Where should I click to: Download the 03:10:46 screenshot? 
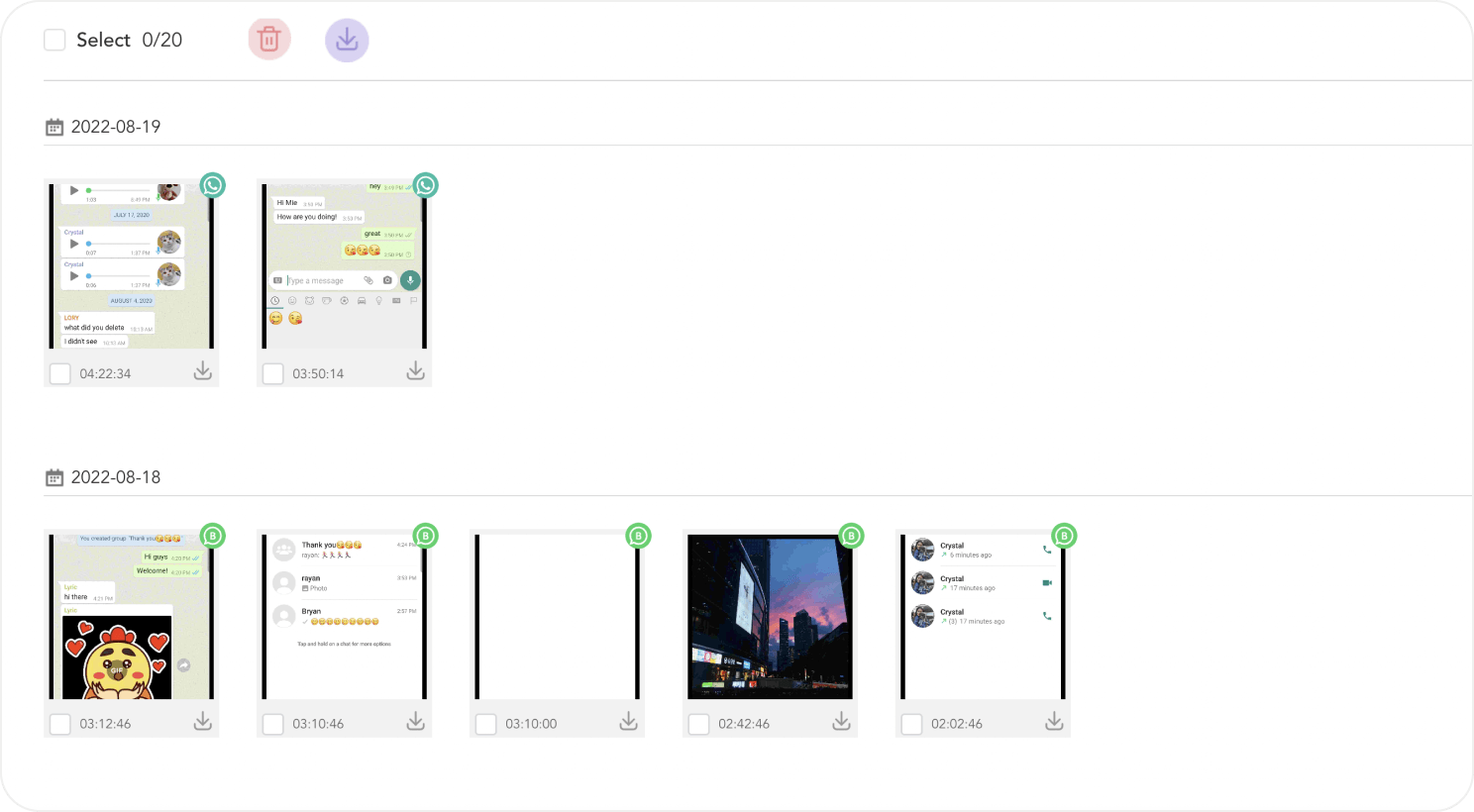416,722
